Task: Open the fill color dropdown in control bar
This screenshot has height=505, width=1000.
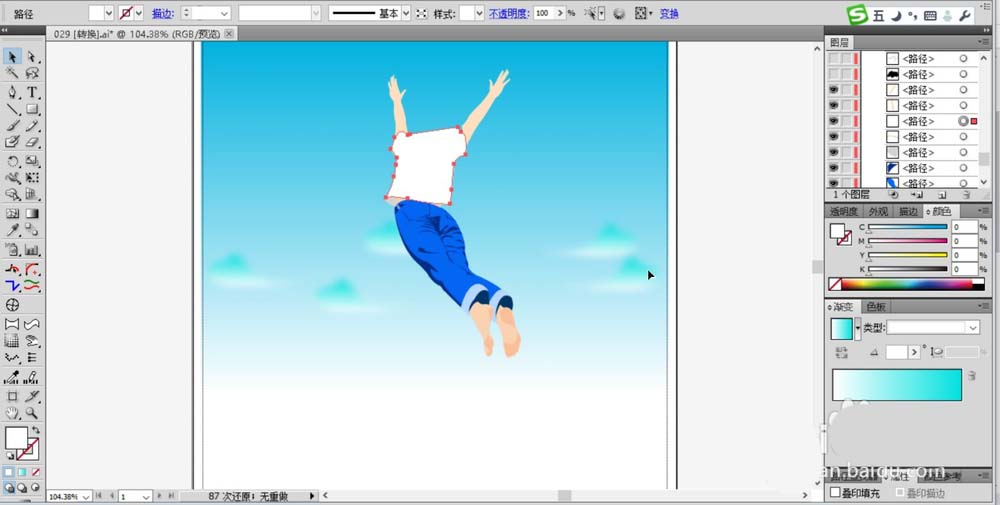Action: click(x=108, y=13)
